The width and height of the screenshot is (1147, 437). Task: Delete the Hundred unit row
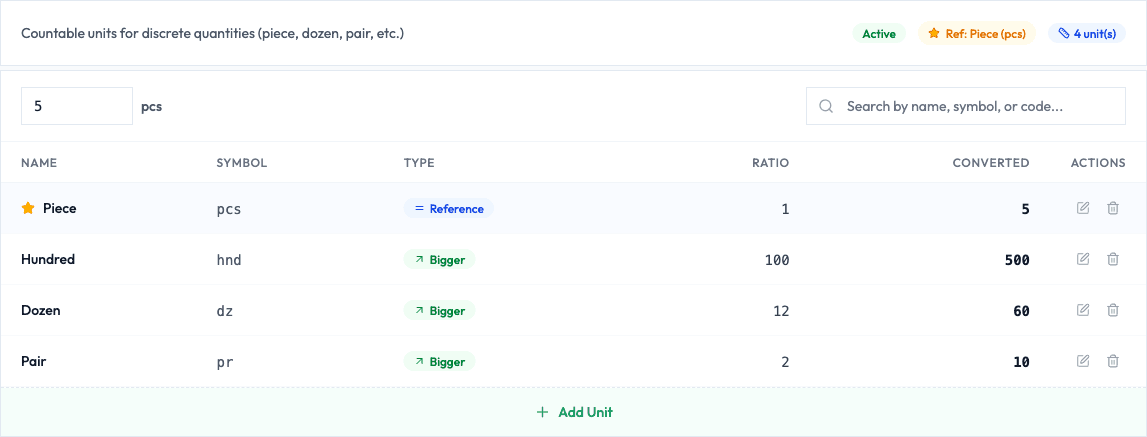[1113, 259]
